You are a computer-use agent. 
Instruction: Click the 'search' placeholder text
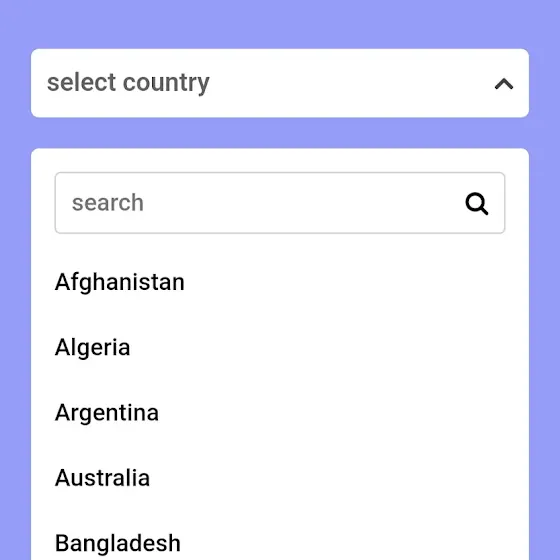[108, 203]
